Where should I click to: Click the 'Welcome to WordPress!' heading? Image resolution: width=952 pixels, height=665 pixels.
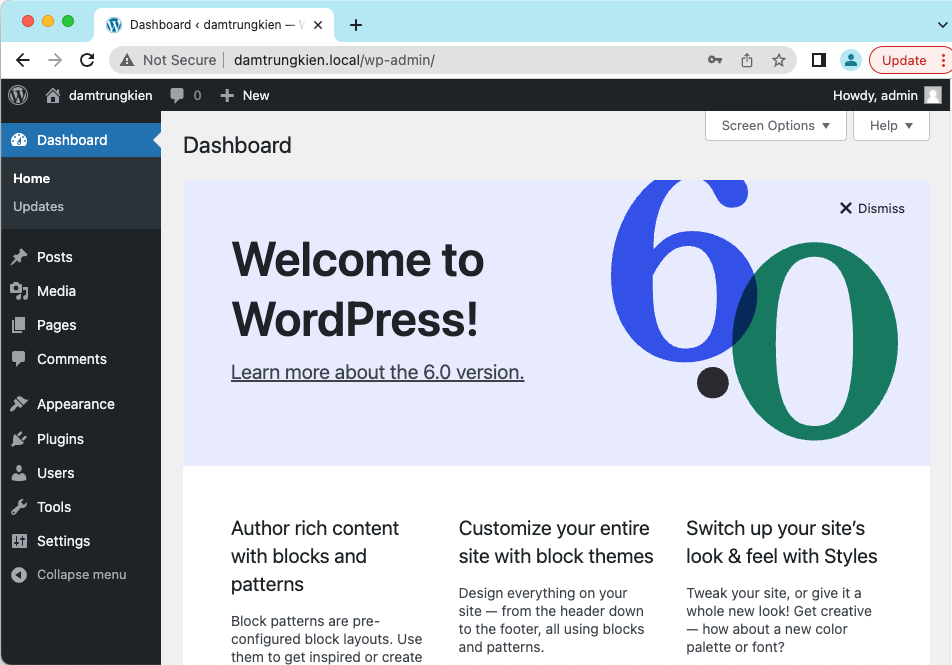(358, 289)
